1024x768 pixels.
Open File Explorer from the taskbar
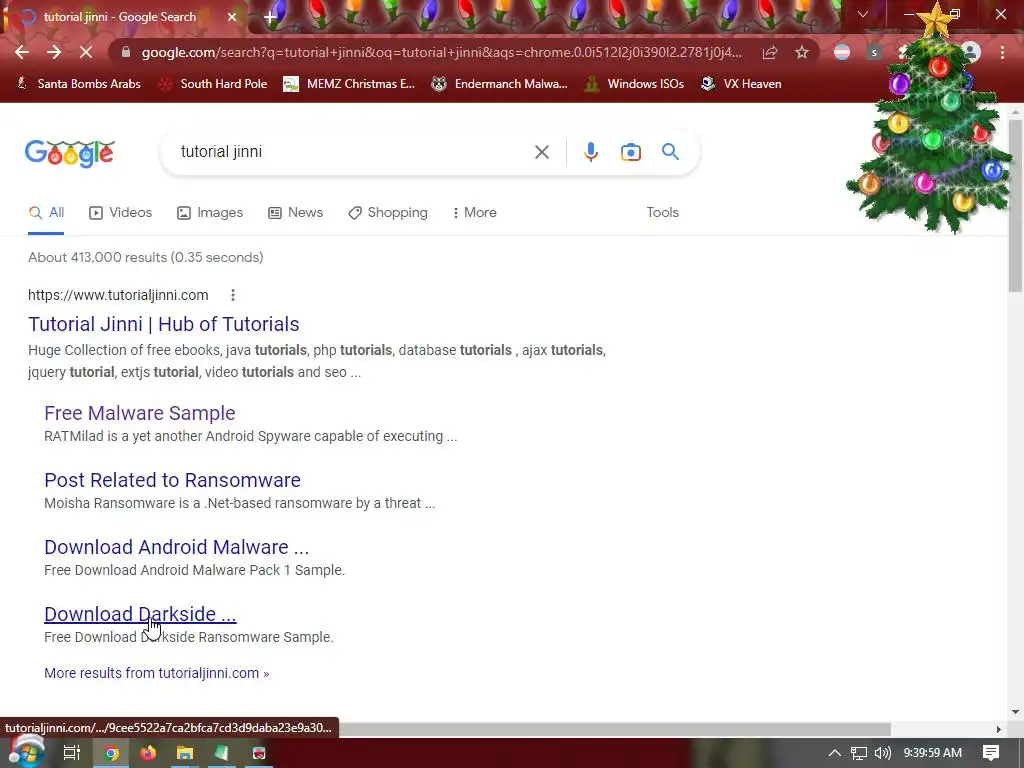(185, 753)
